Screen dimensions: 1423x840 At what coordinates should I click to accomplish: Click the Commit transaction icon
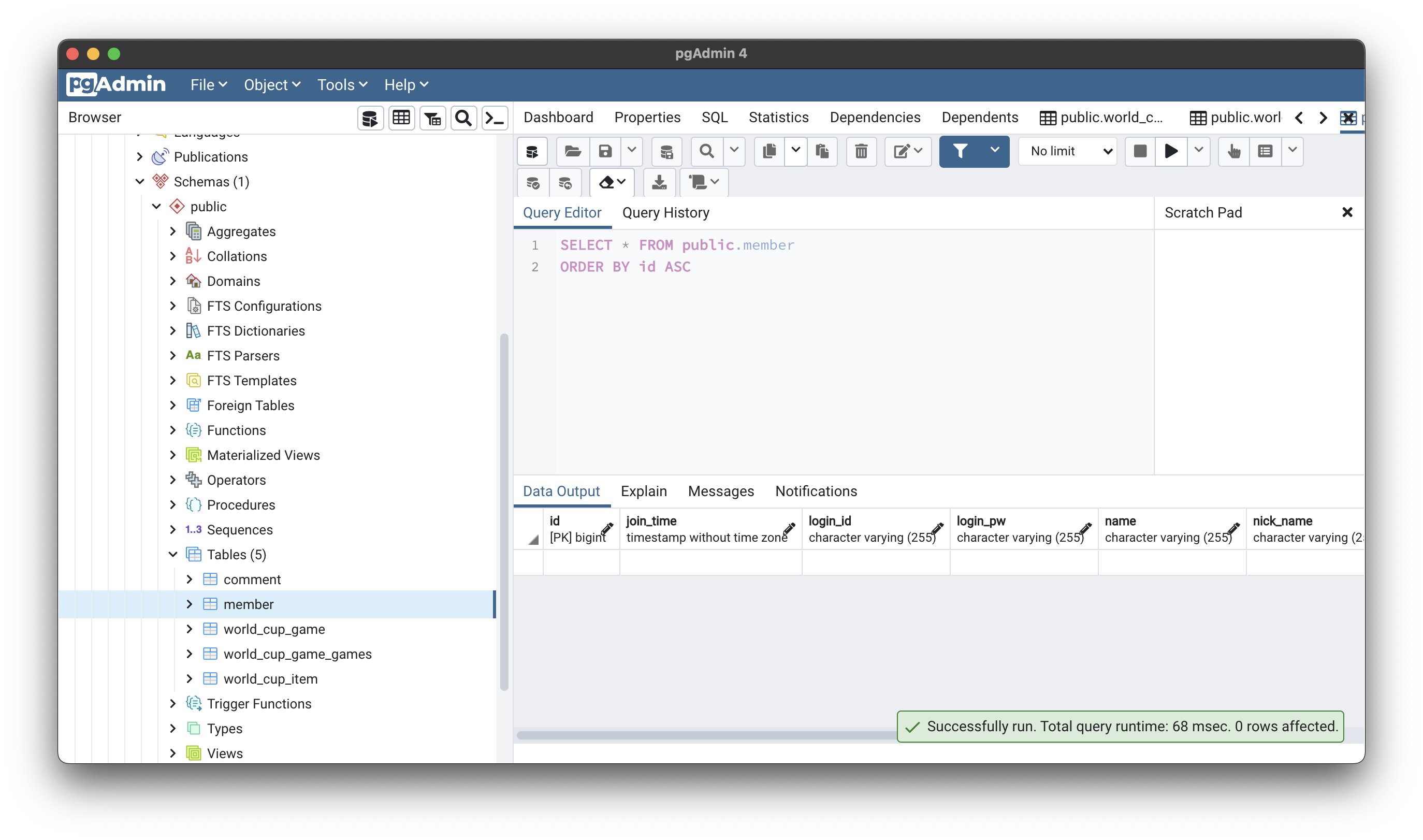point(532,182)
